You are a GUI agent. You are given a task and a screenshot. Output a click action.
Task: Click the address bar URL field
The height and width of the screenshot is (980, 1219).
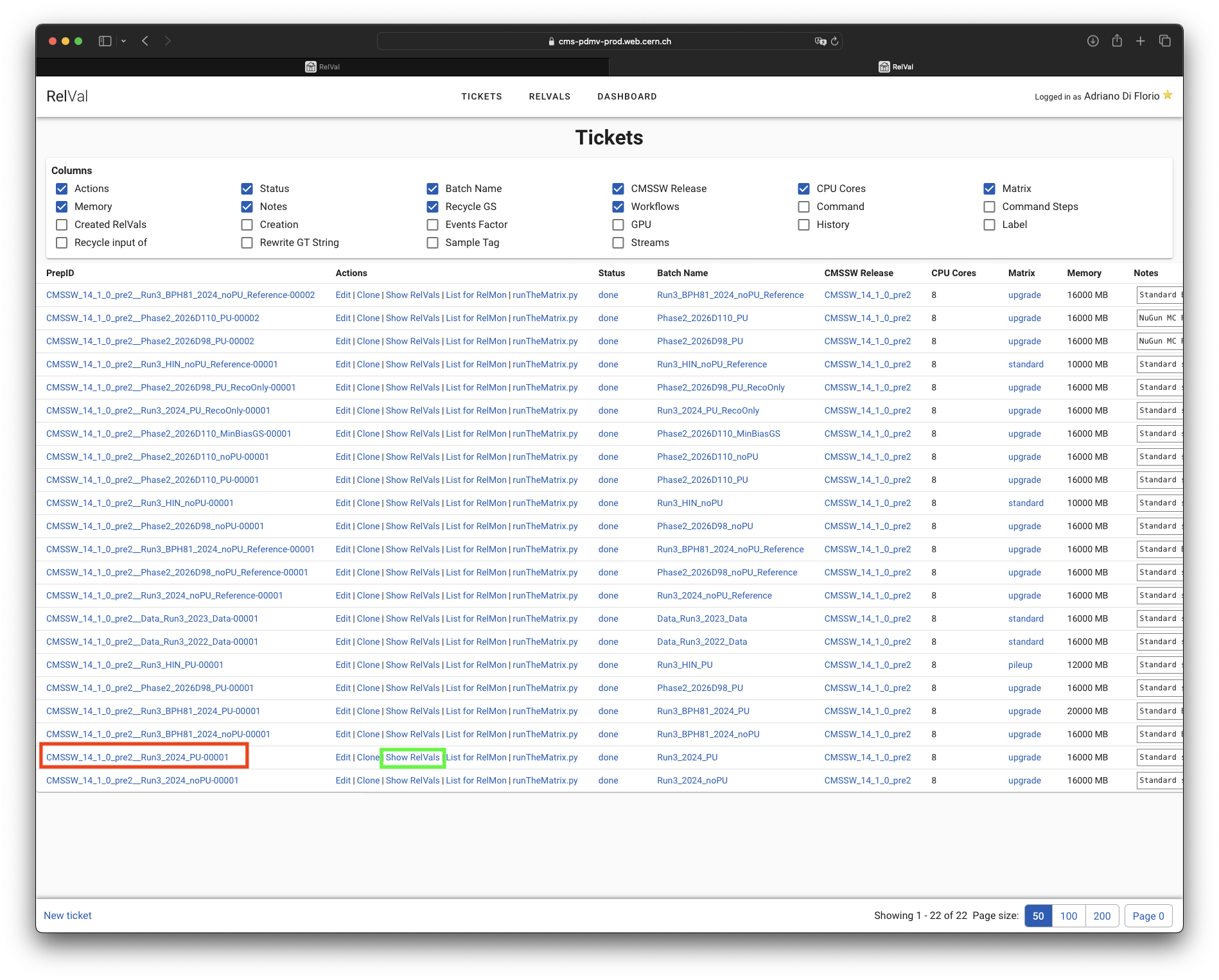609,41
